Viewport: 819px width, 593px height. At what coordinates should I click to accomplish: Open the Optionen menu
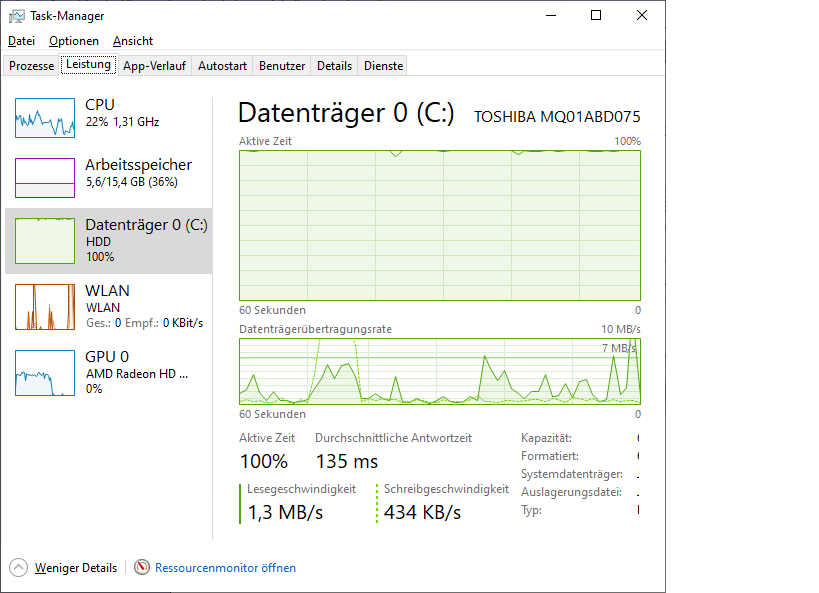pos(74,41)
